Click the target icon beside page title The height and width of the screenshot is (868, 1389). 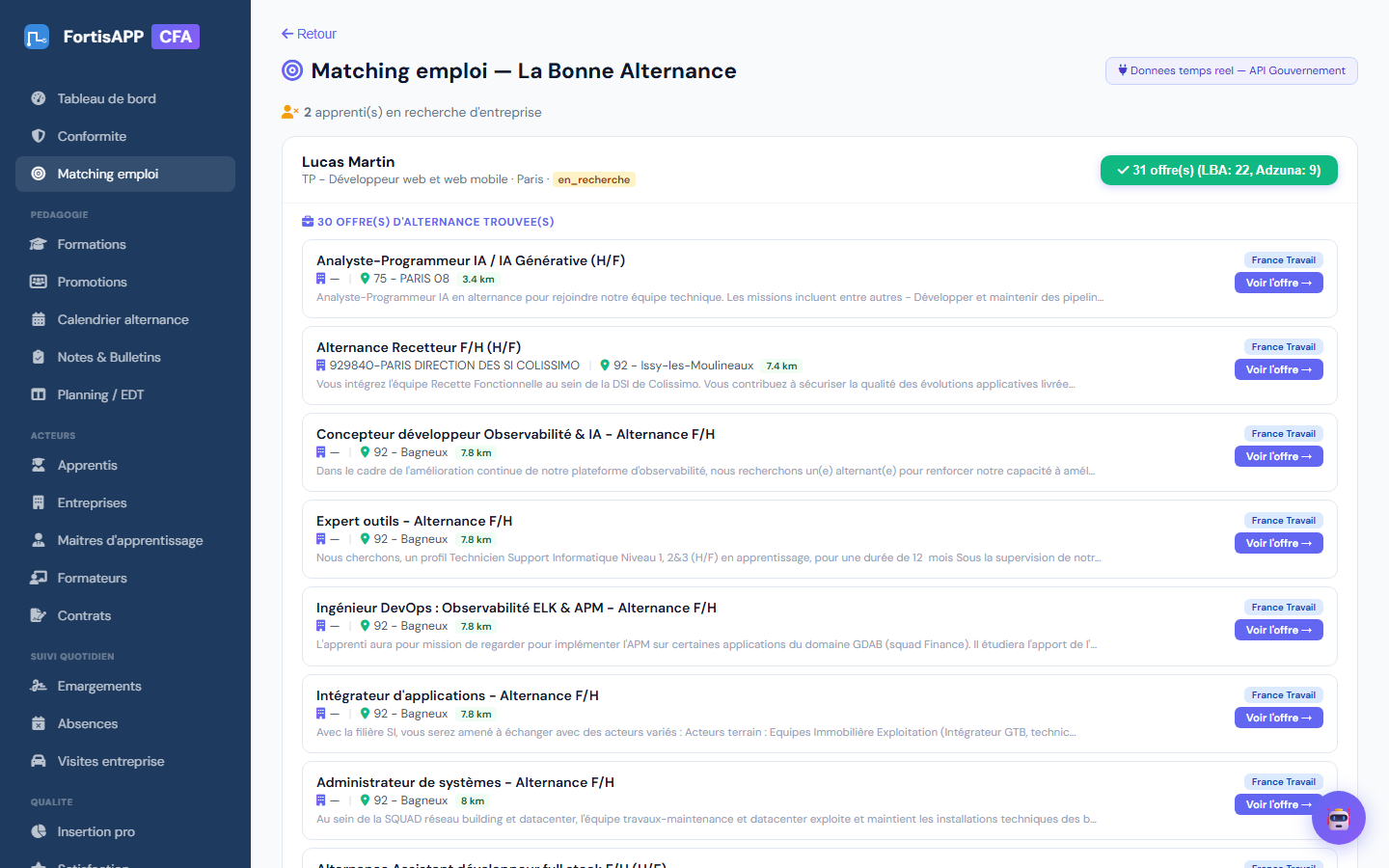point(292,70)
